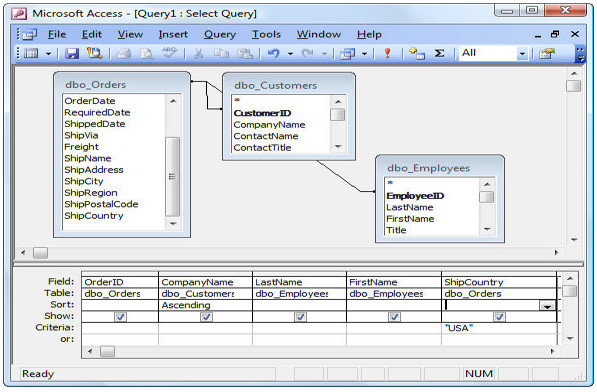Screen dimensions: 597x392
Task: Click the Query Type toolbar icon
Action: click(347, 54)
